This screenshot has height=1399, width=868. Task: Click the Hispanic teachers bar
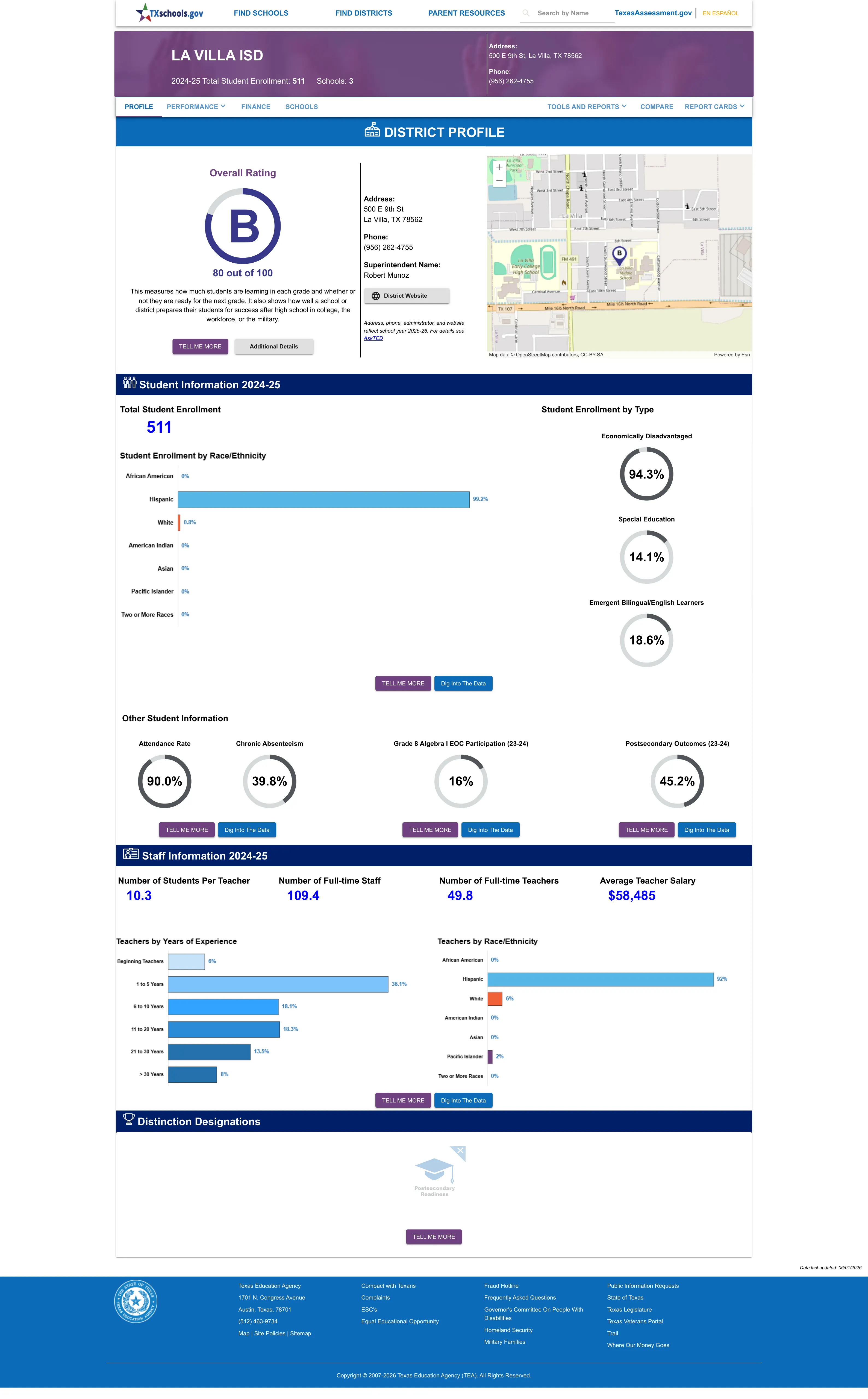pyautogui.click(x=601, y=979)
